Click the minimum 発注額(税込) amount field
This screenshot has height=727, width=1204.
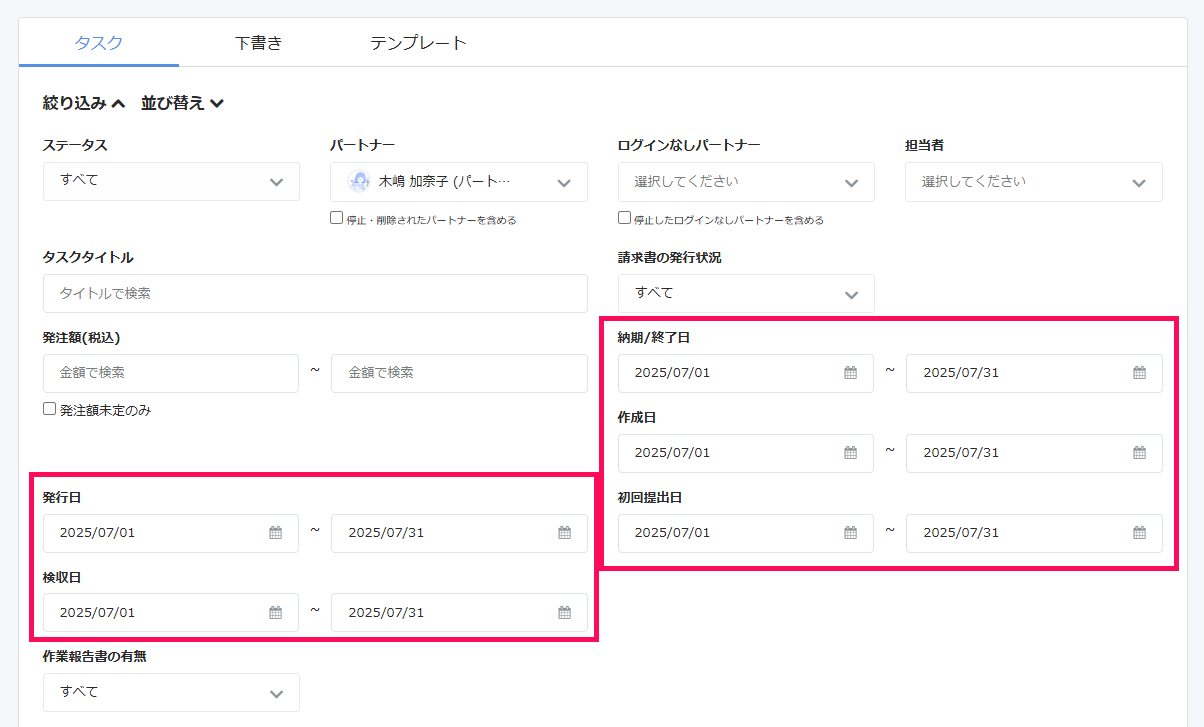click(x=171, y=373)
